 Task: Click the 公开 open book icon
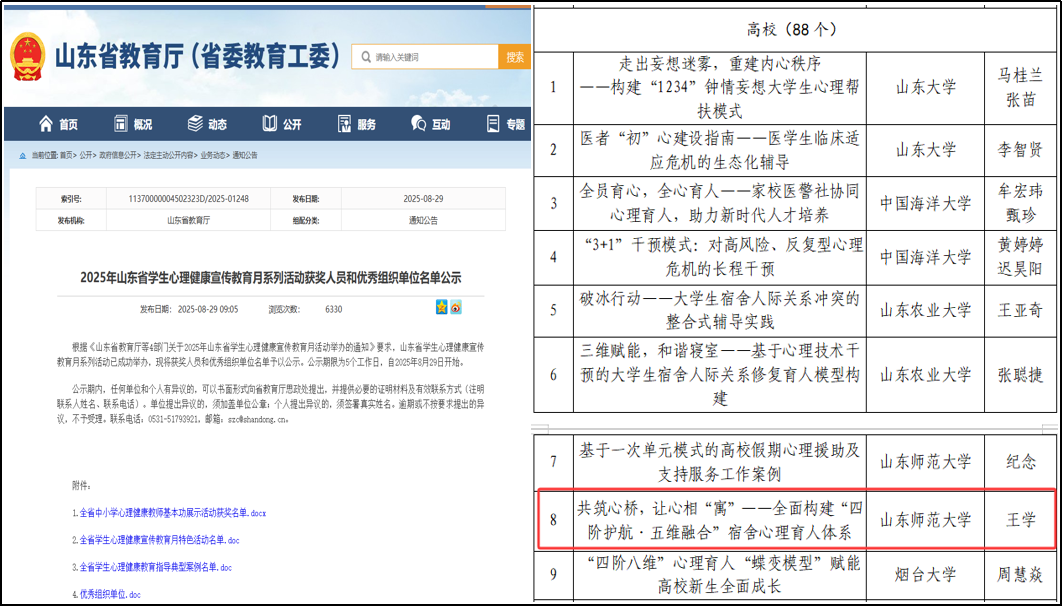pyautogui.click(x=270, y=124)
